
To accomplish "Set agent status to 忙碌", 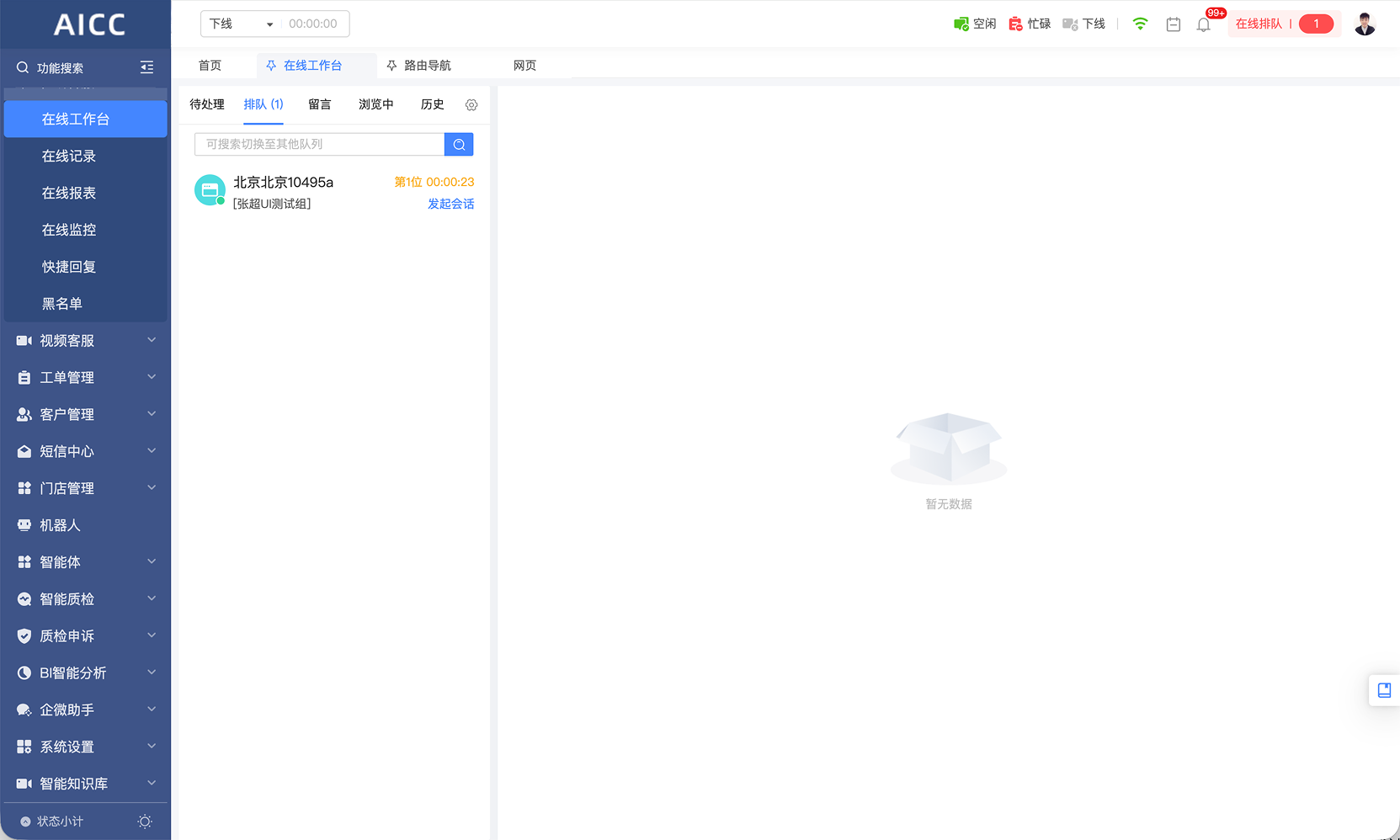I will click(1030, 24).
